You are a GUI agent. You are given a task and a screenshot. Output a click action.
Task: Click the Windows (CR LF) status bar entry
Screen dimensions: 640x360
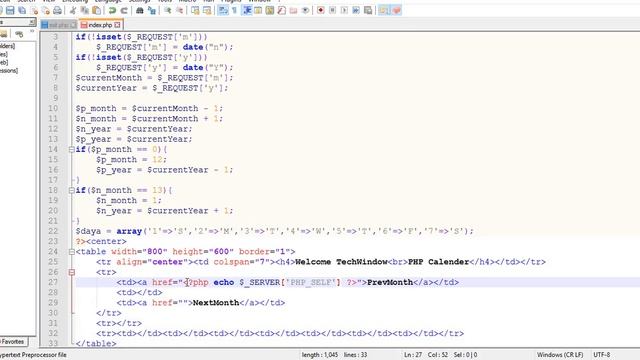560,355
